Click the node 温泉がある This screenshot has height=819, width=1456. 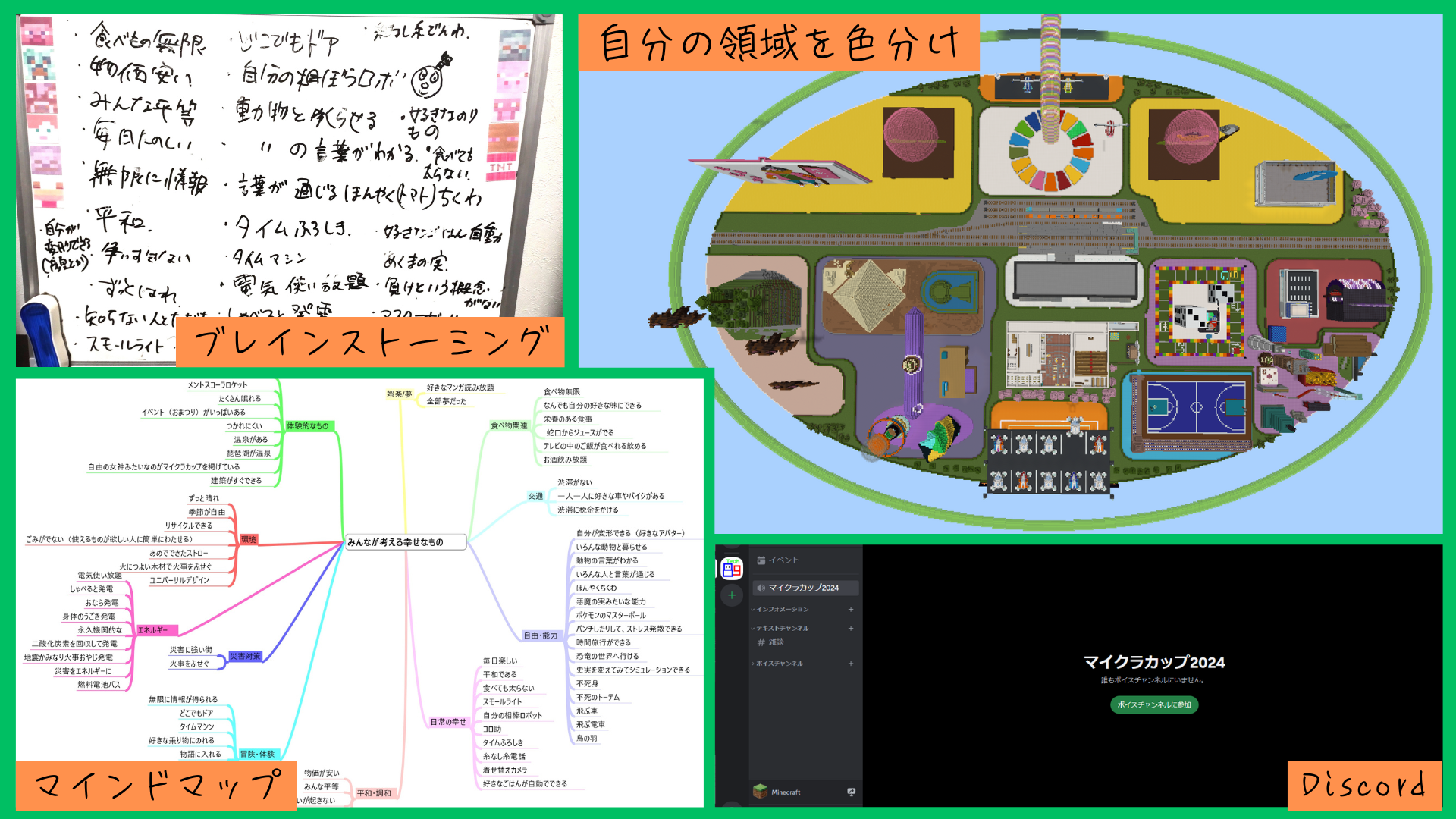pos(251,440)
